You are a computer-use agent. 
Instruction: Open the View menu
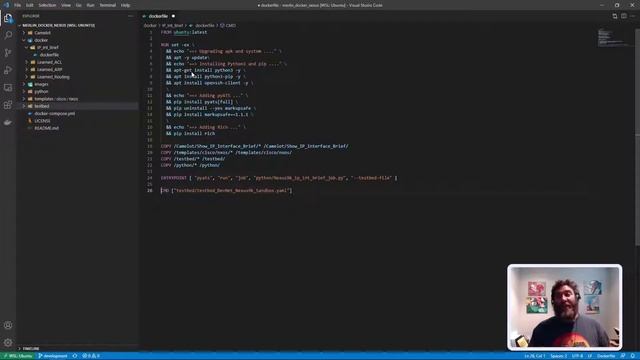(66, 5)
